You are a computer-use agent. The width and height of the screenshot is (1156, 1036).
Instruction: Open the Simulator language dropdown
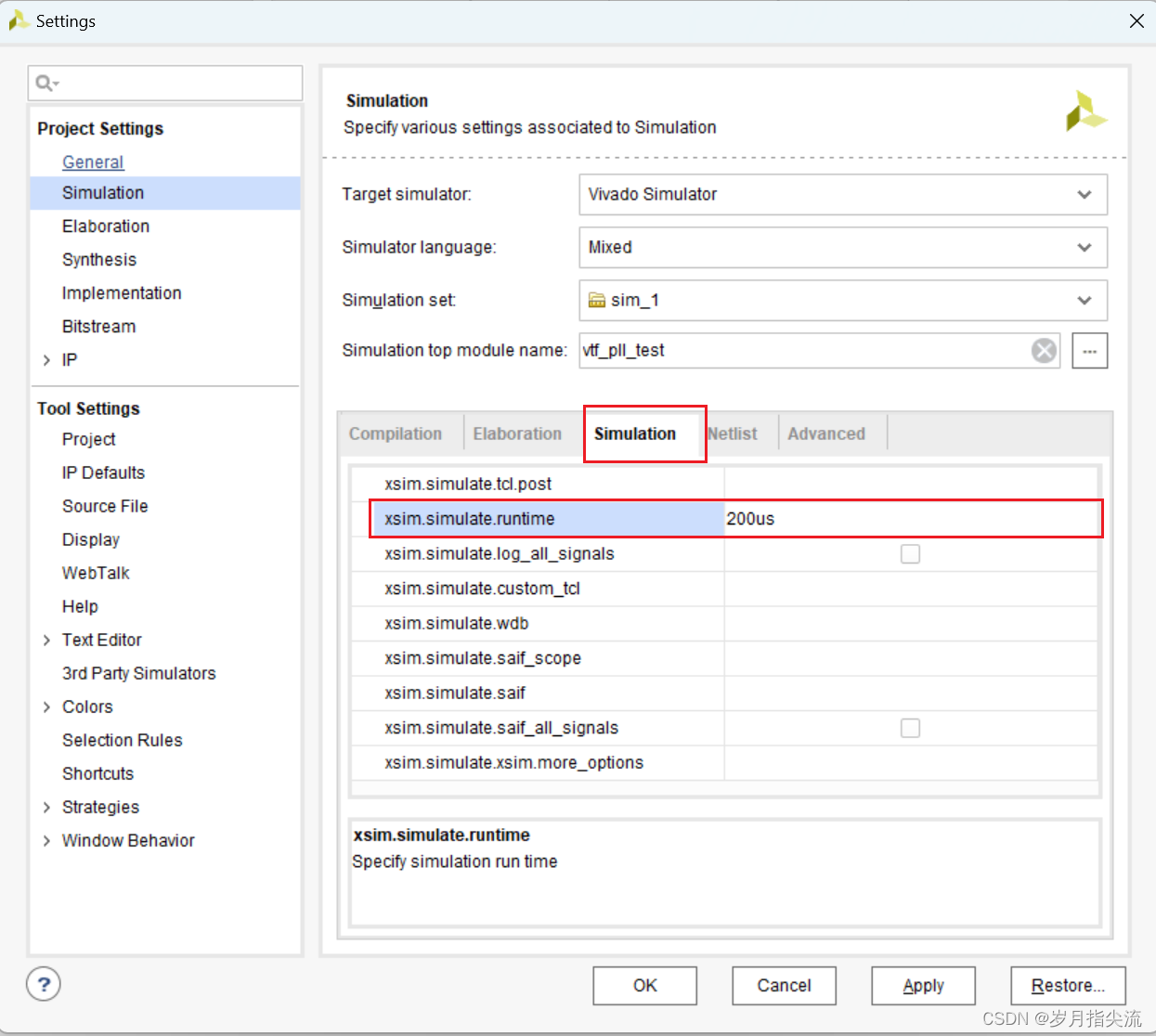842,247
